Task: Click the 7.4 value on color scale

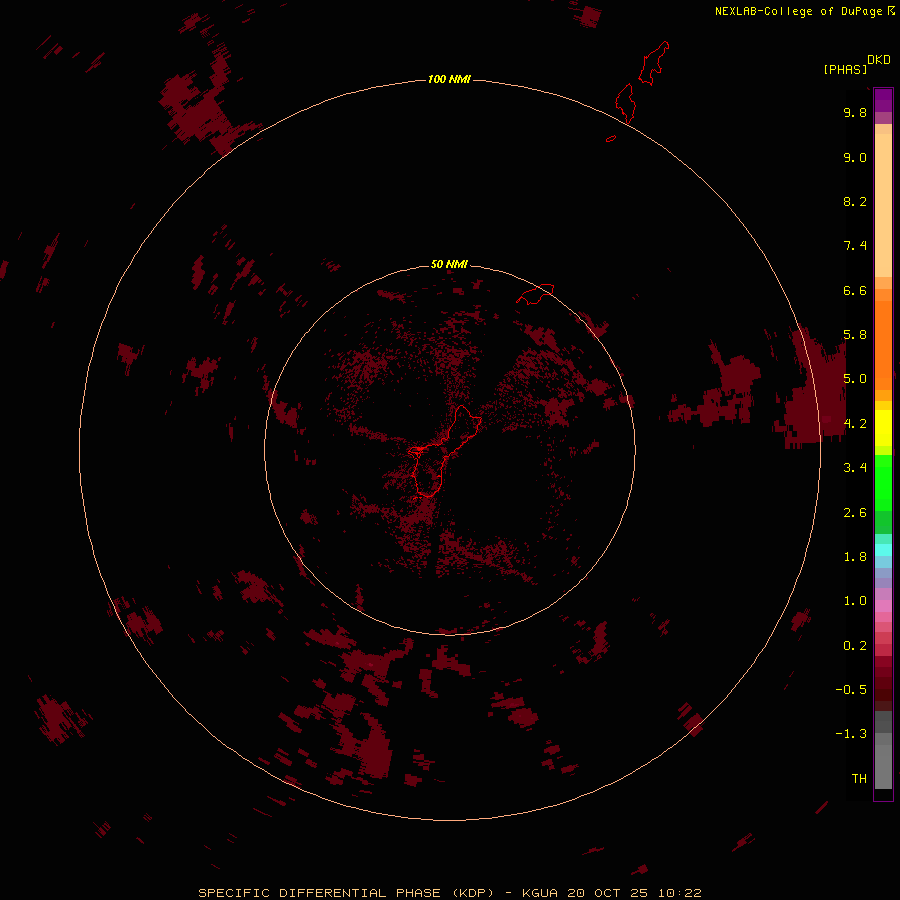Action: 855,246
